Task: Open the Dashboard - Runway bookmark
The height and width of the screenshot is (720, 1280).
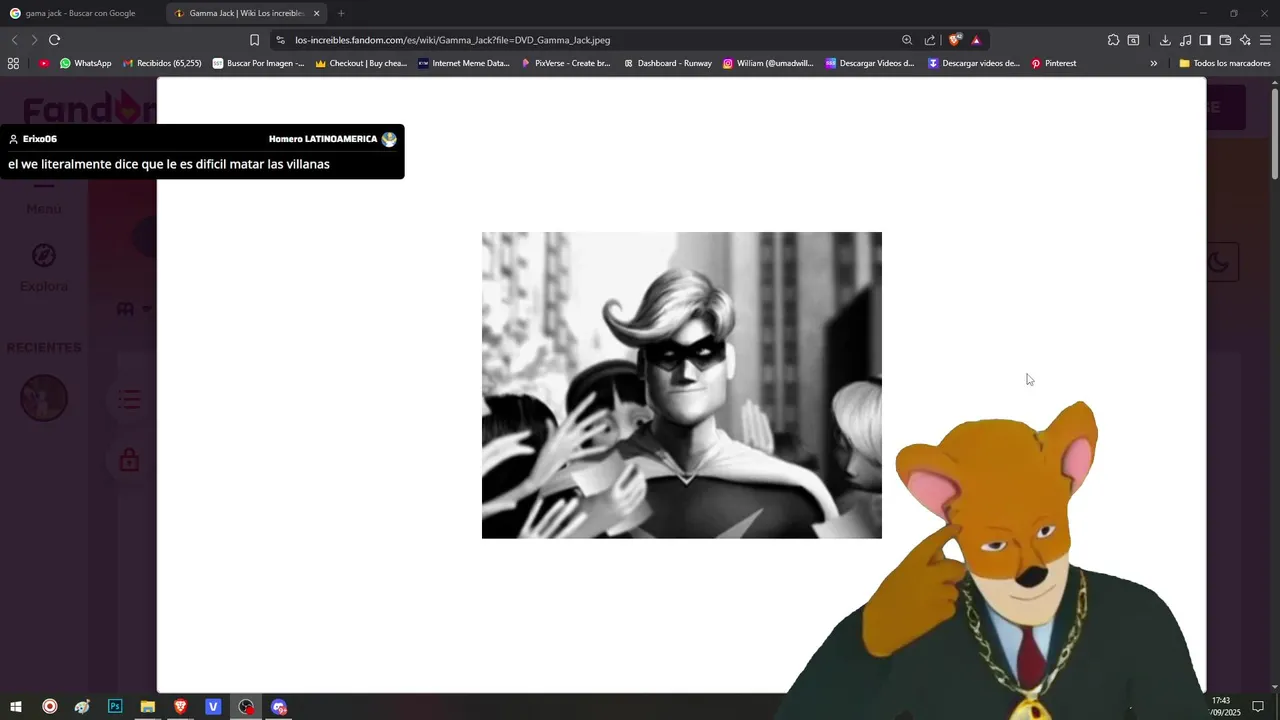Action: coord(668,63)
